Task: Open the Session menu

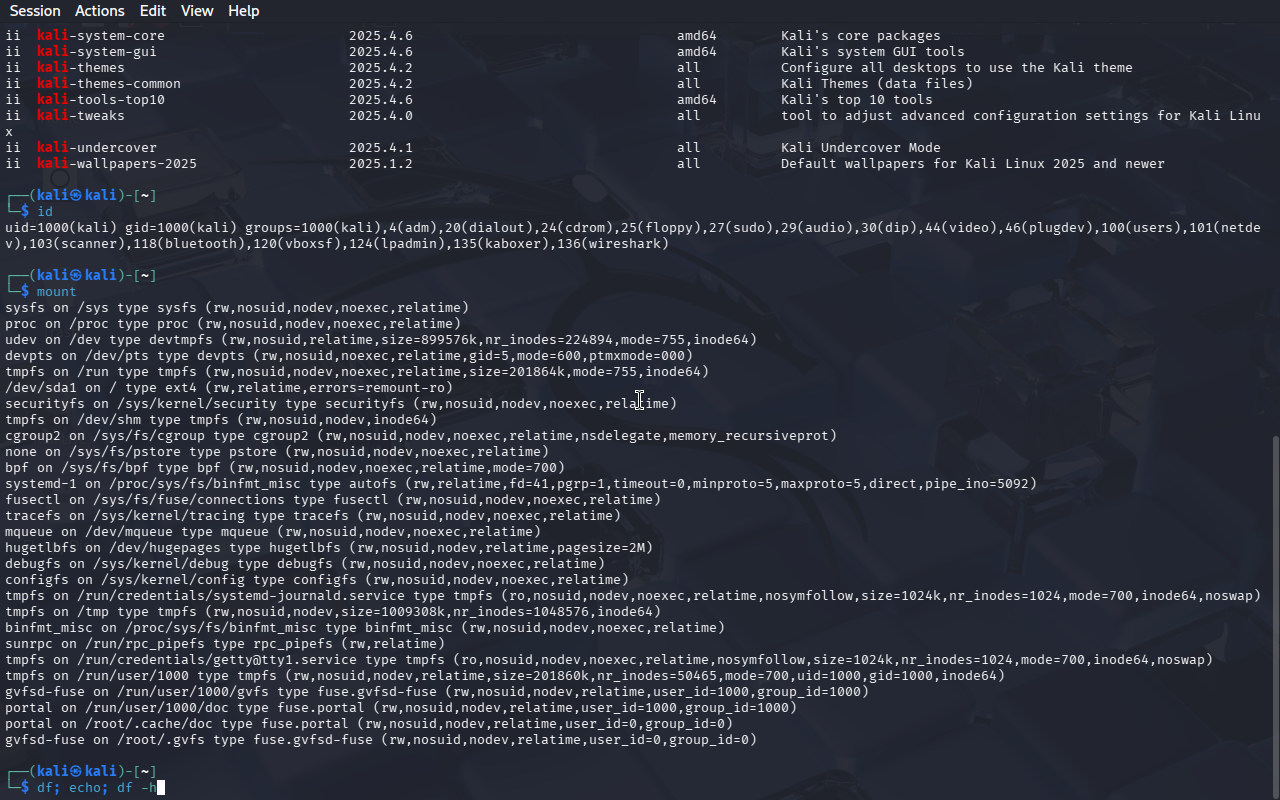Action: tap(34, 11)
